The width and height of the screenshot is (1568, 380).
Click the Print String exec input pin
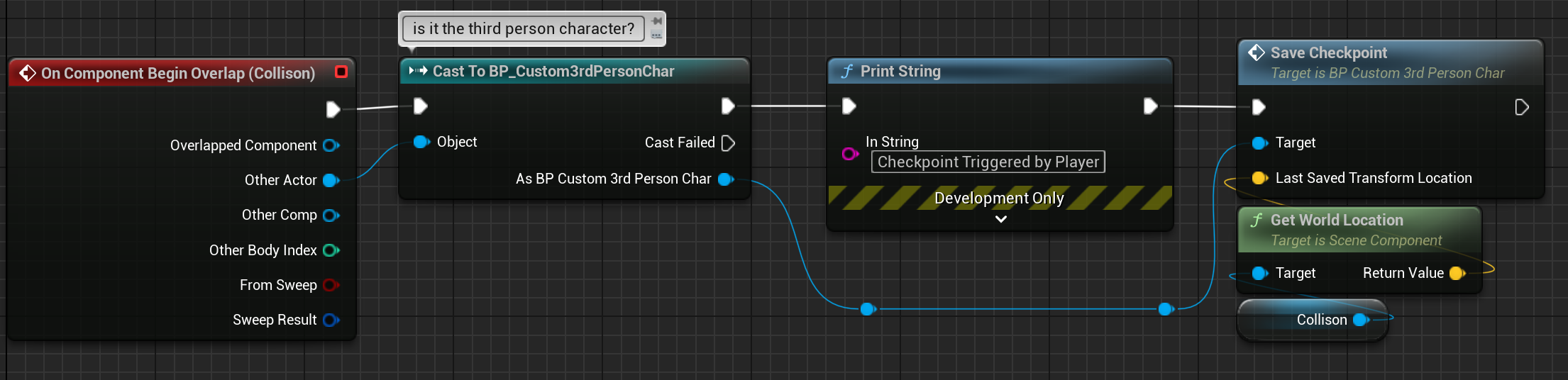pos(849,106)
